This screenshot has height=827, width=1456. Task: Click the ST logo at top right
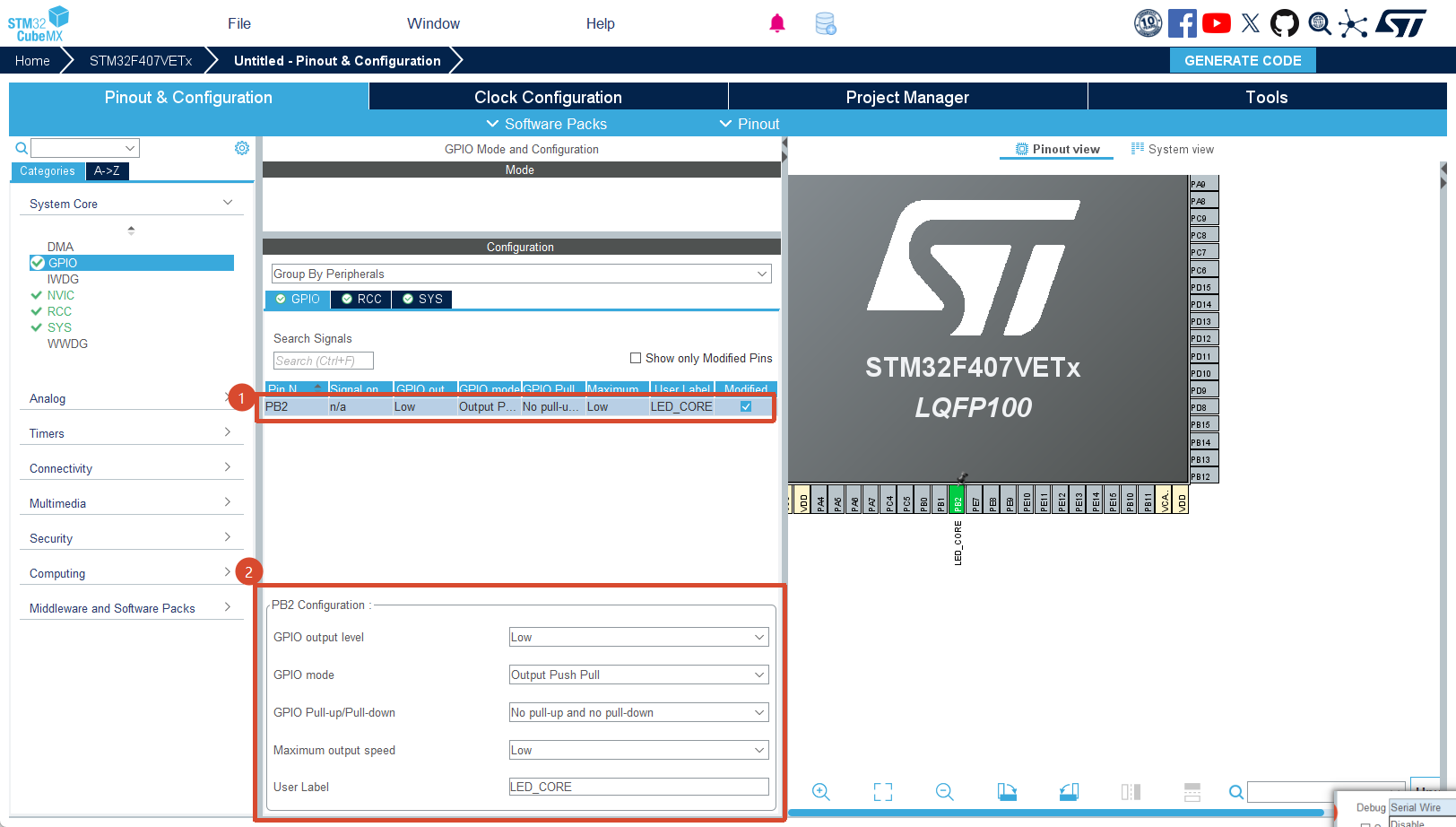coord(1400,23)
